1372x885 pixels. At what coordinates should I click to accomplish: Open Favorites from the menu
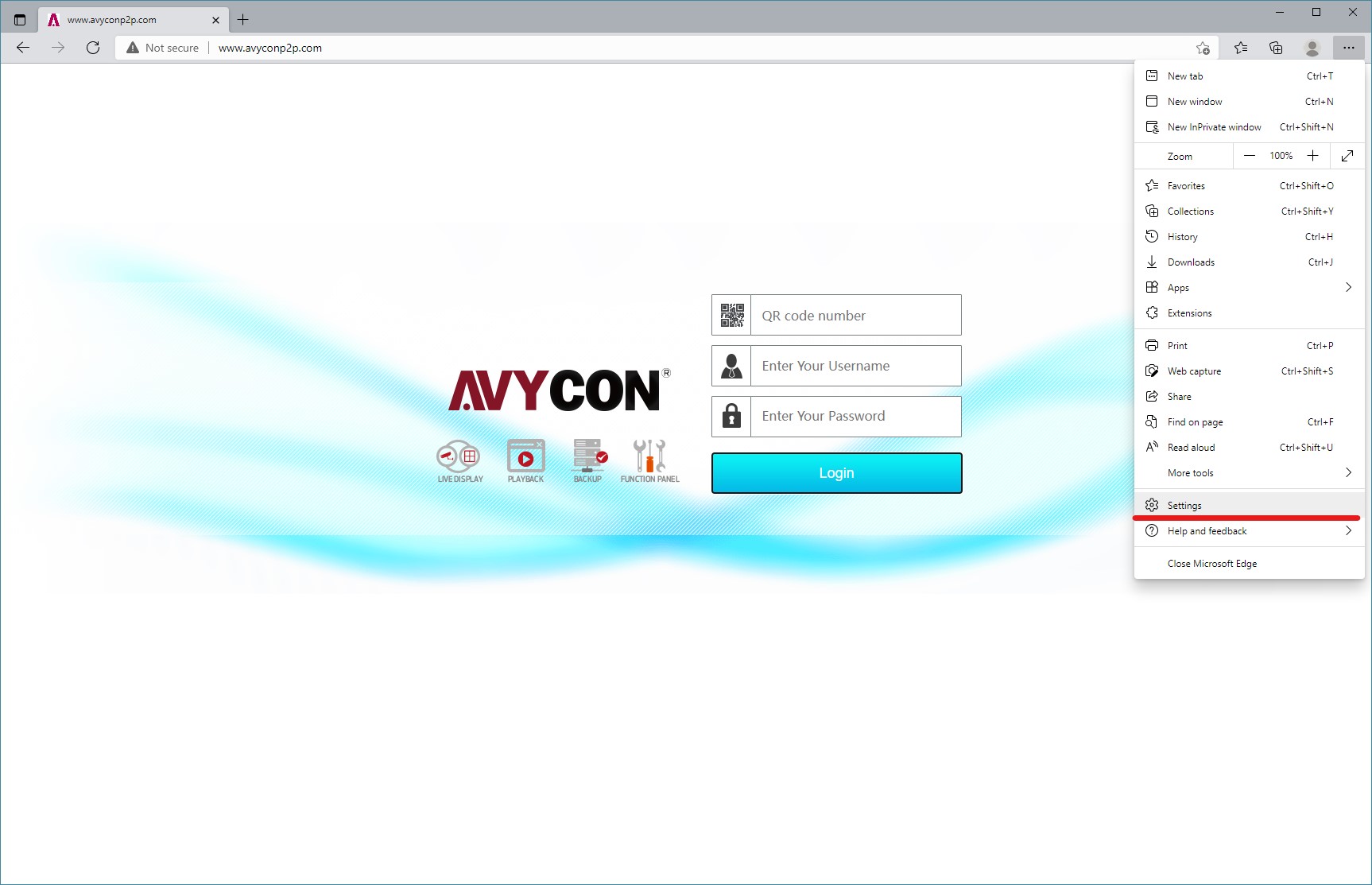(1250, 186)
